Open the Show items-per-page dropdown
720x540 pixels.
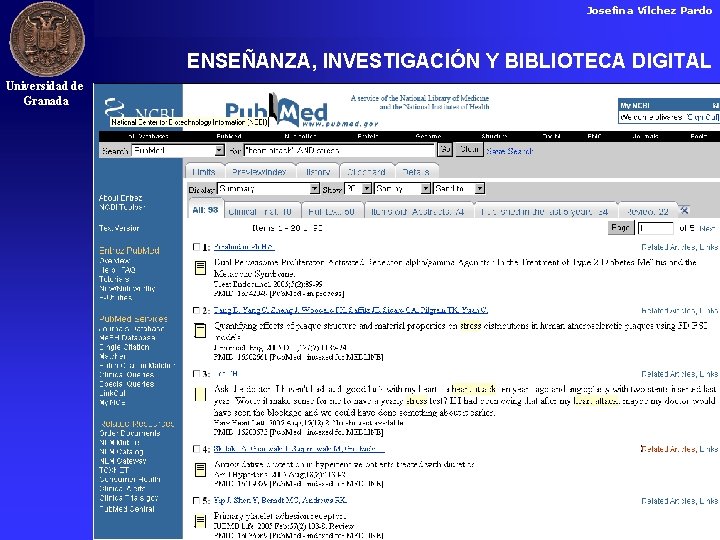pos(358,188)
